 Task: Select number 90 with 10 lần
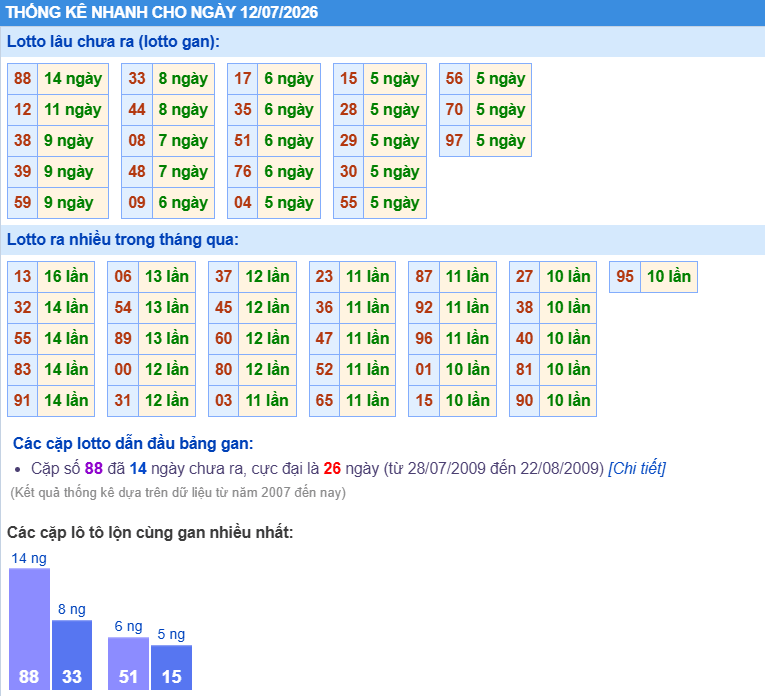tap(524, 400)
